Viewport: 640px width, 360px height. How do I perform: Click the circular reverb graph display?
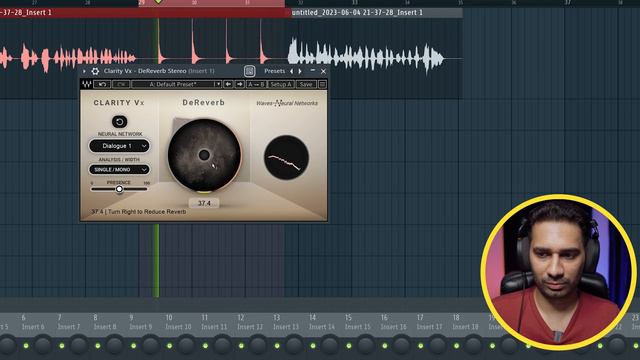coord(286,158)
